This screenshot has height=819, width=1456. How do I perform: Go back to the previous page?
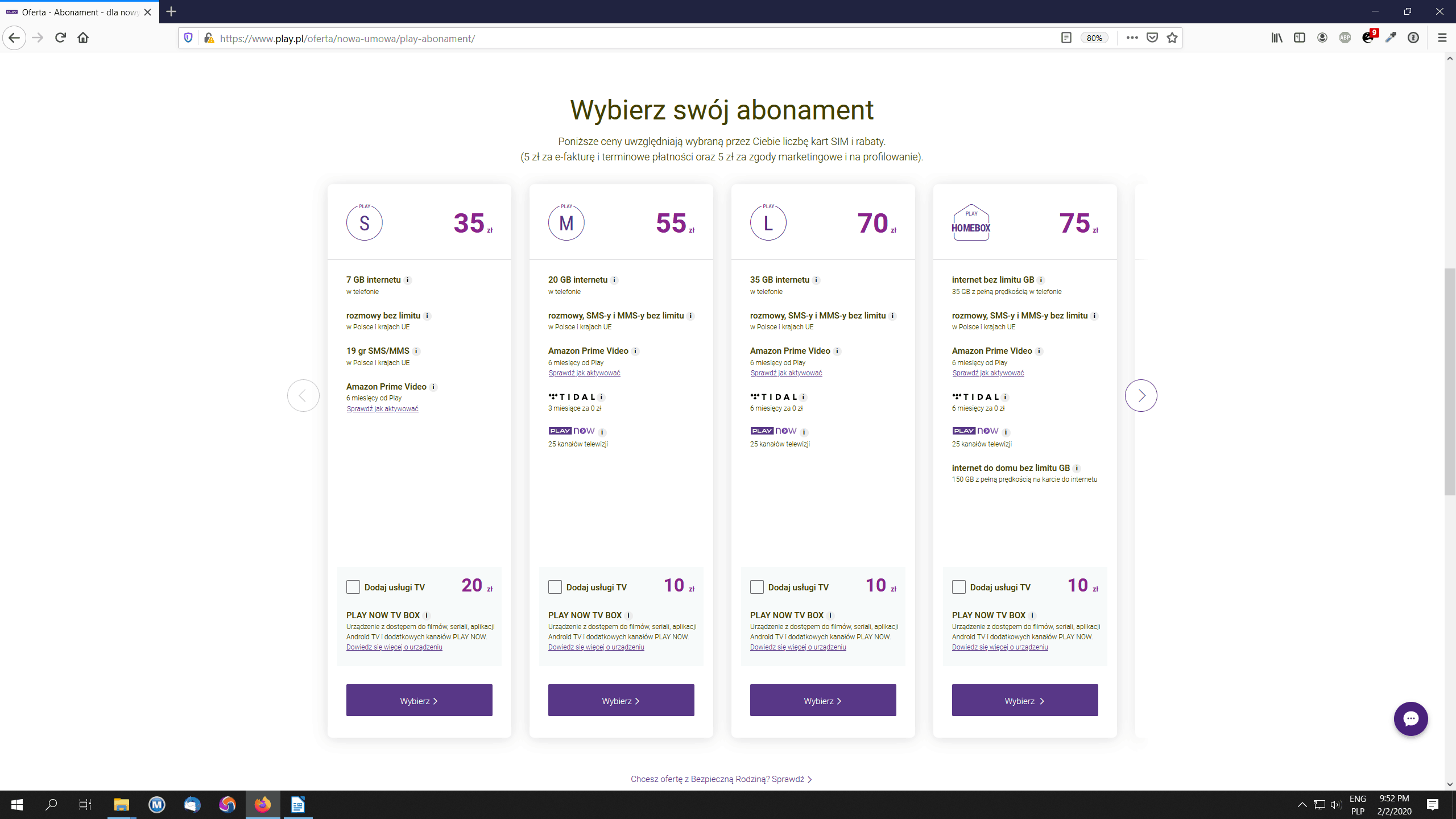(x=14, y=38)
